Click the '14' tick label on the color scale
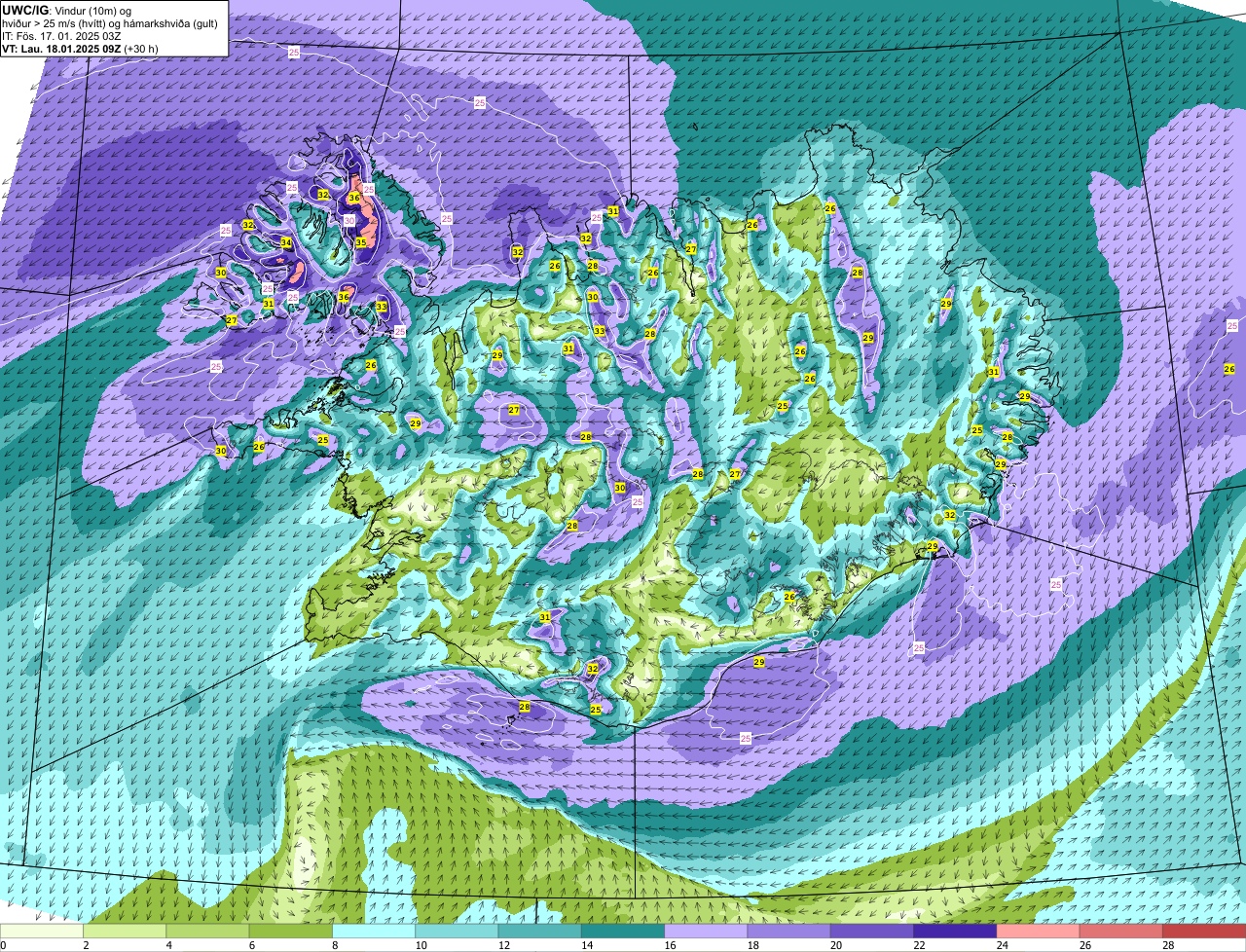Screen dimensions: 1246x952 click(x=586, y=945)
